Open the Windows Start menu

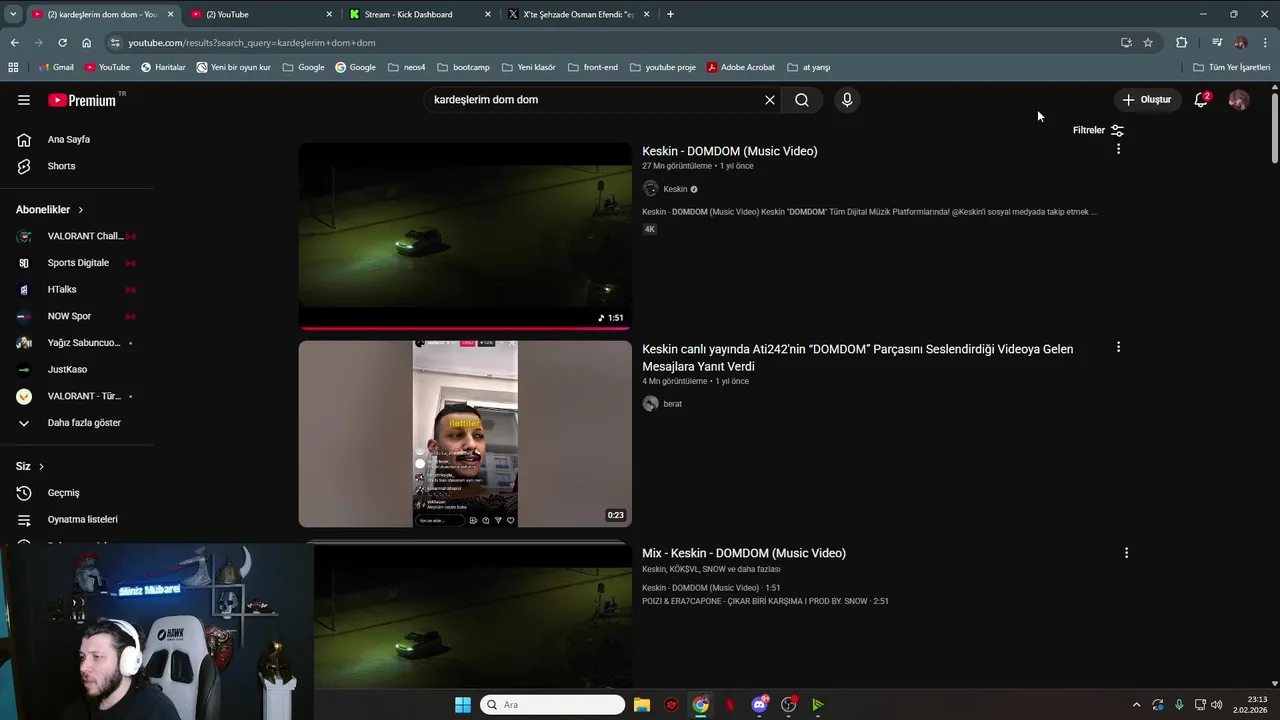(463, 705)
